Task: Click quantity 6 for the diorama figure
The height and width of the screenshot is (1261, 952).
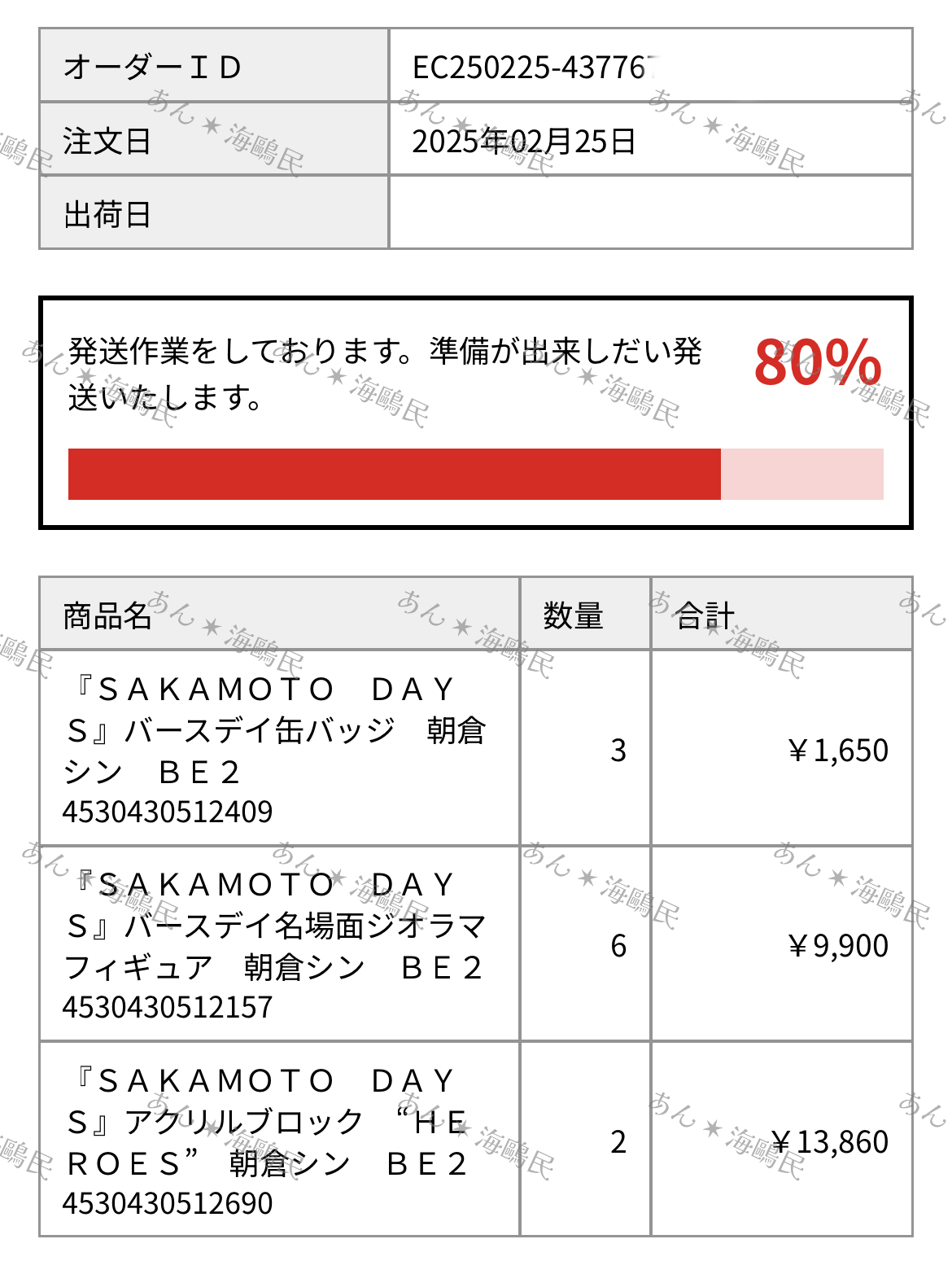Action: click(618, 945)
